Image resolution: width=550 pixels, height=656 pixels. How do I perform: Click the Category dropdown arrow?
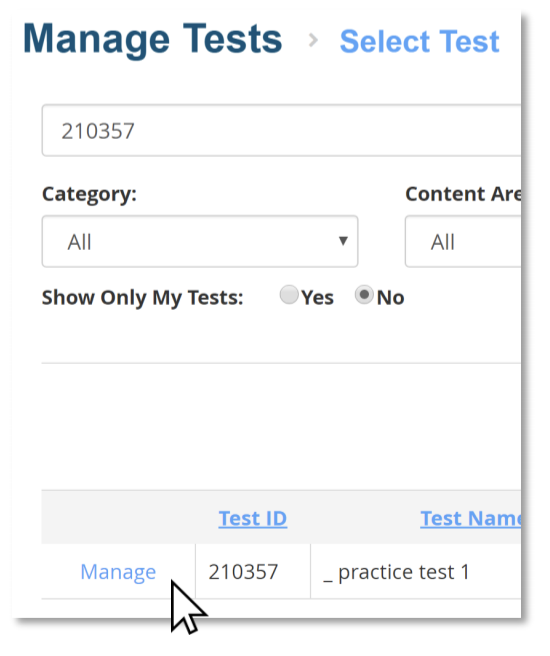[343, 241]
